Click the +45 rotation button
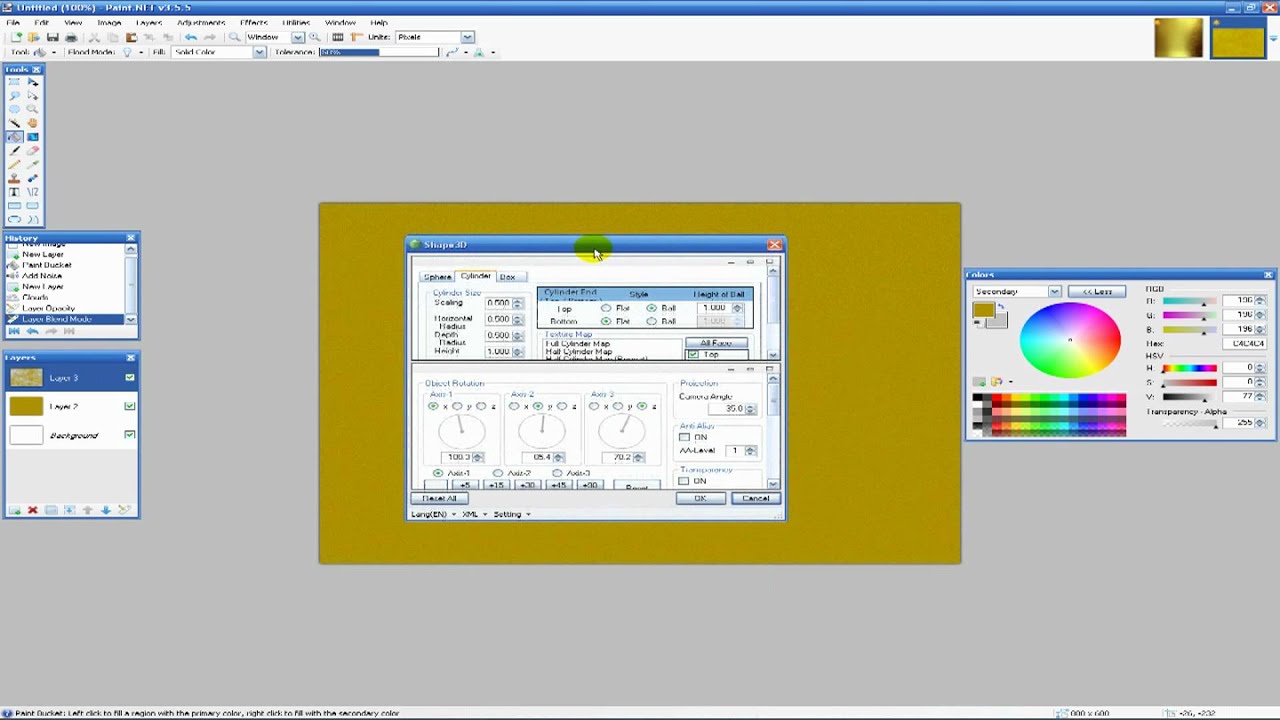The width and height of the screenshot is (1280, 720). point(559,485)
